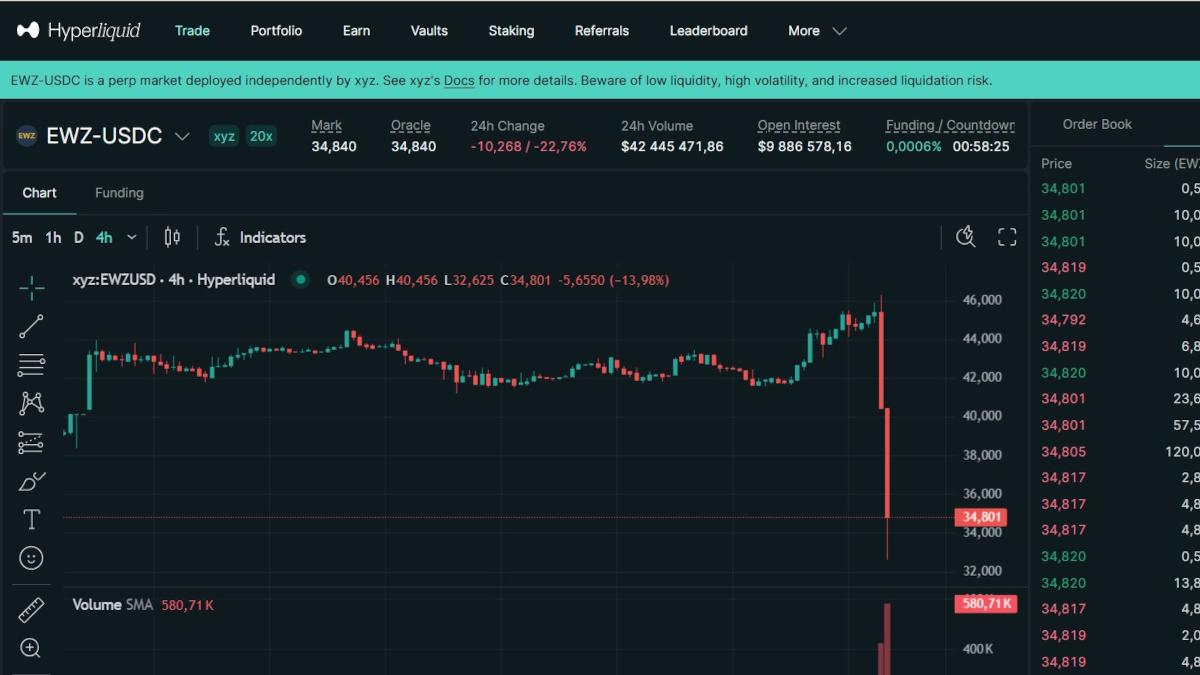1200x675 pixels.
Task: Click the Oracle price label
Action: (x=410, y=126)
